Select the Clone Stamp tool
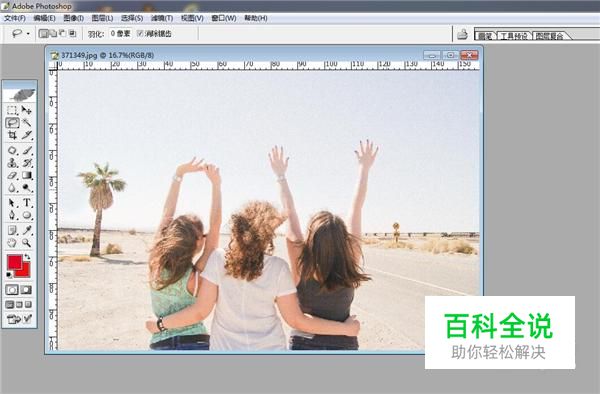This screenshot has width=600, height=394. pyautogui.click(x=12, y=163)
